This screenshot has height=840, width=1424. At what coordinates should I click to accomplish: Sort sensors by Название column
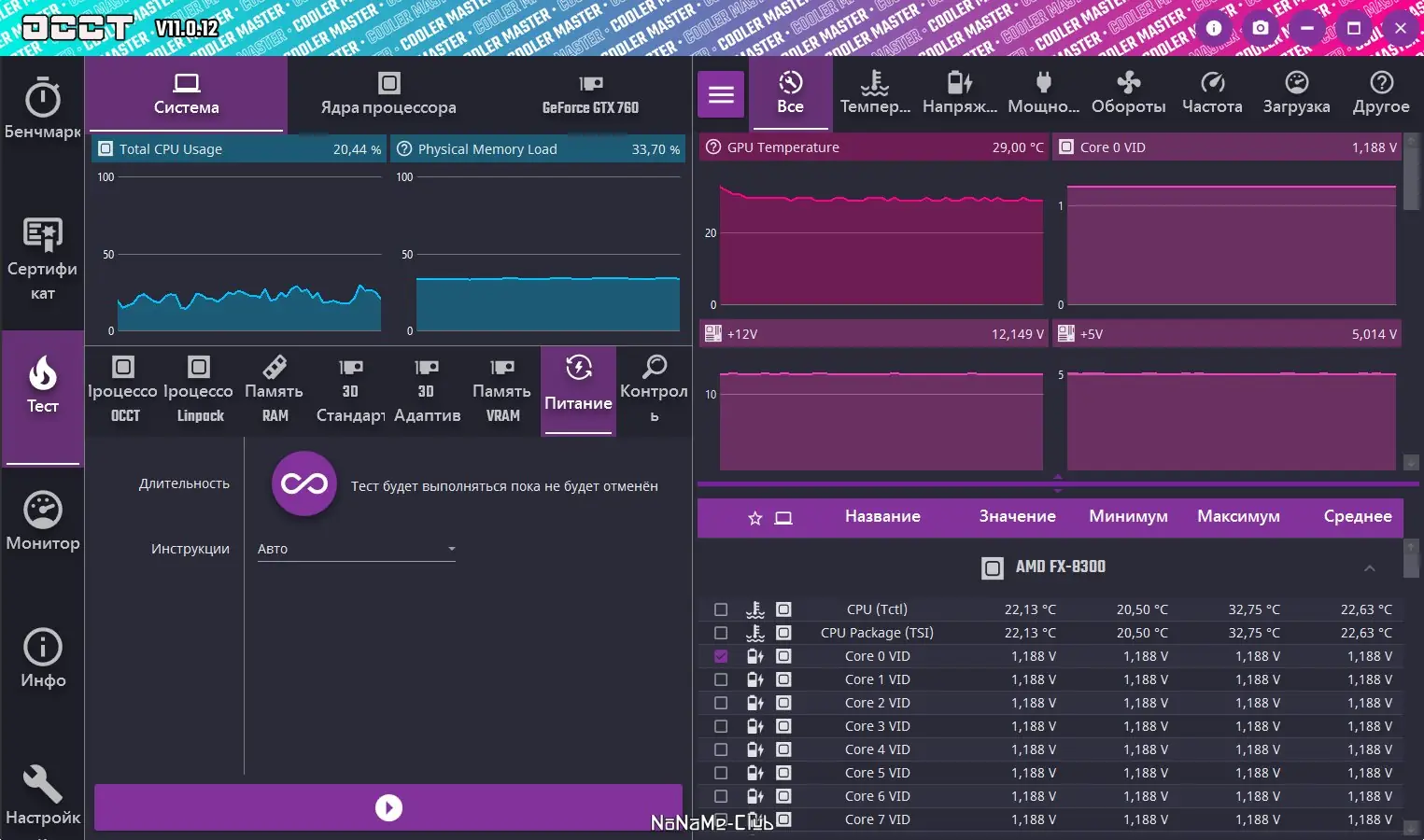(882, 516)
